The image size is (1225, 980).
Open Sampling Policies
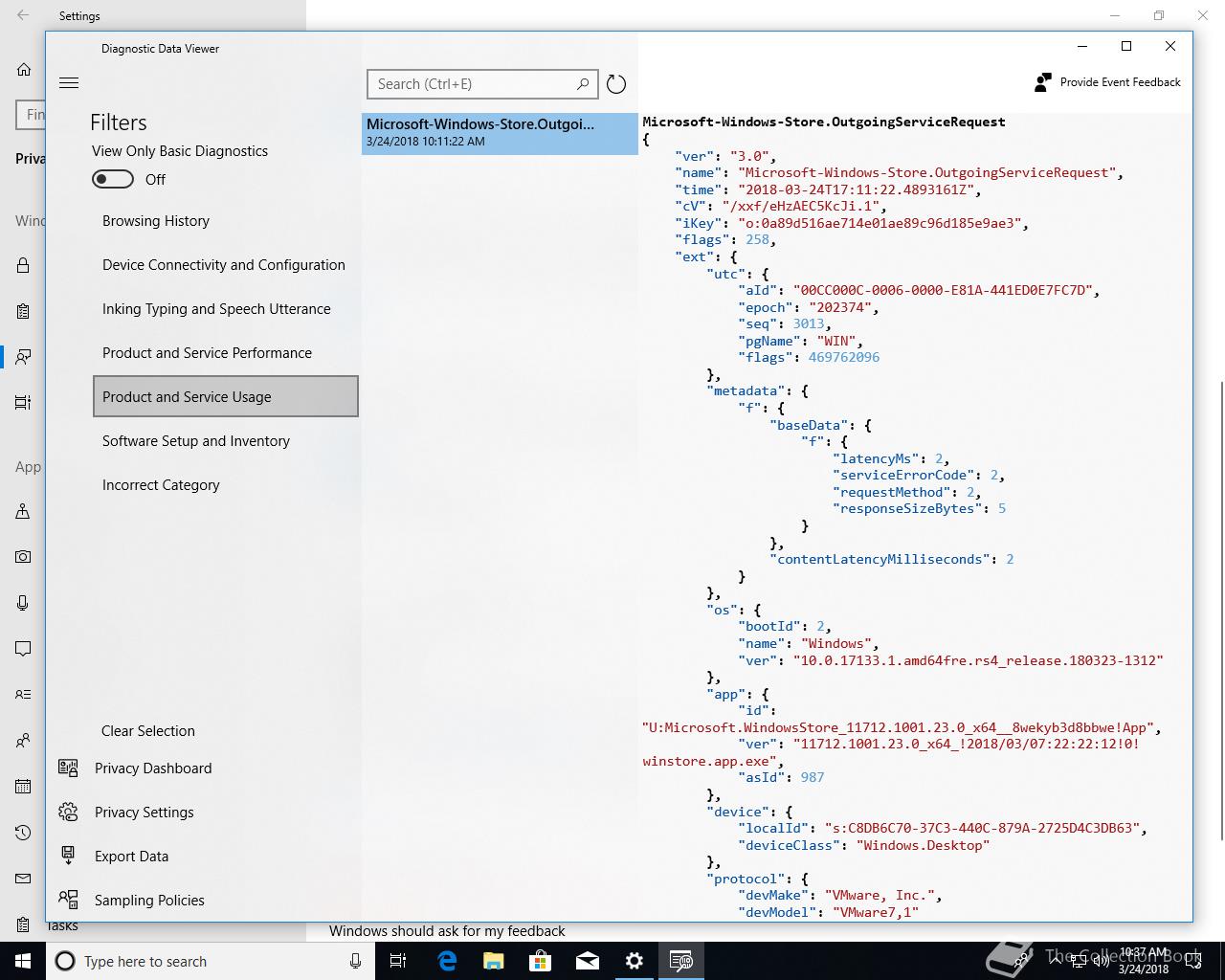149,901
